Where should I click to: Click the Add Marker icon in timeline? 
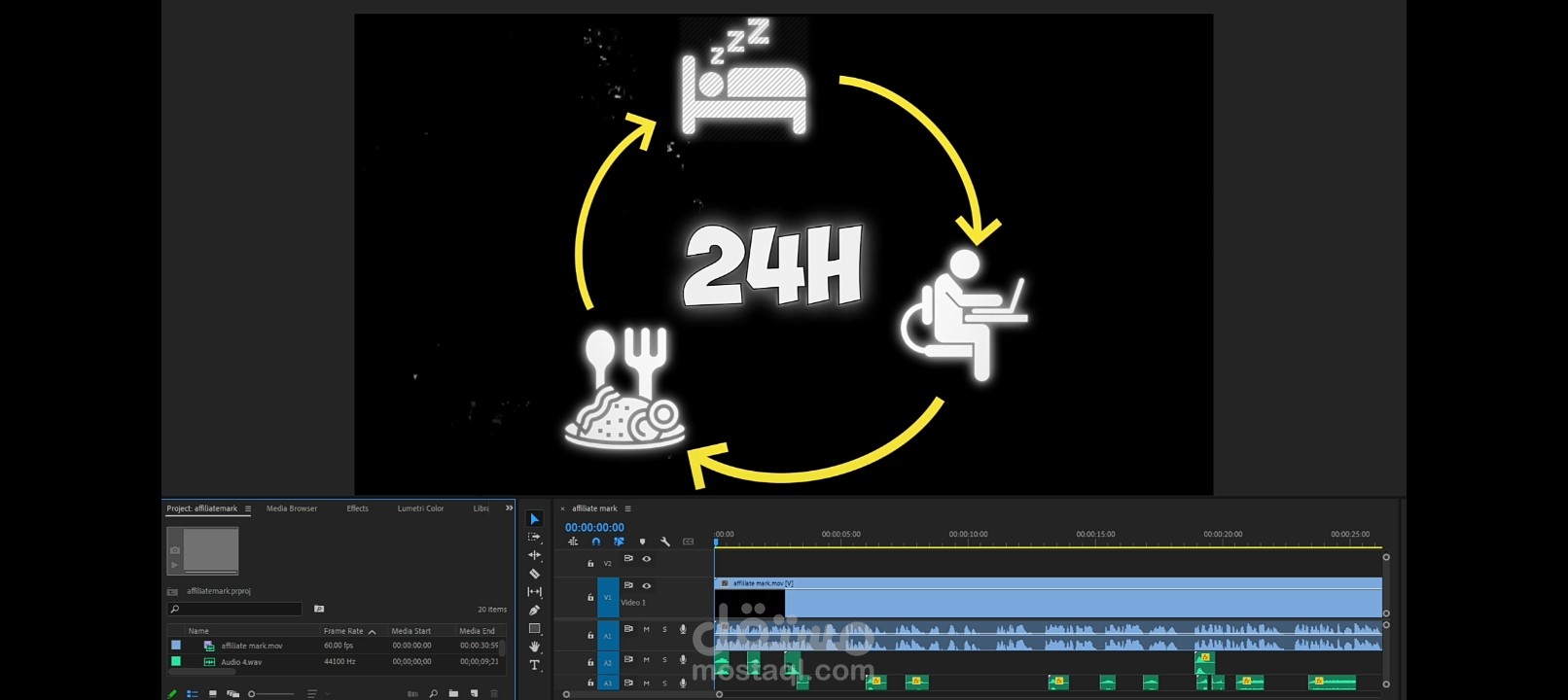(x=642, y=542)
